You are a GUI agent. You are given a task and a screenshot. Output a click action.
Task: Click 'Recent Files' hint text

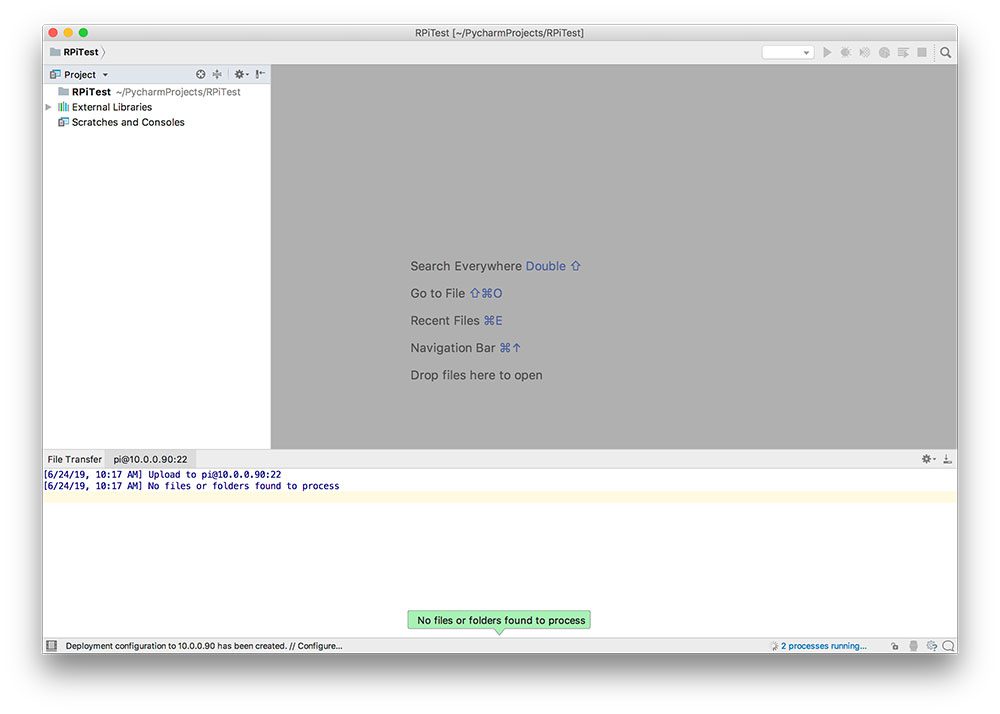445,321
